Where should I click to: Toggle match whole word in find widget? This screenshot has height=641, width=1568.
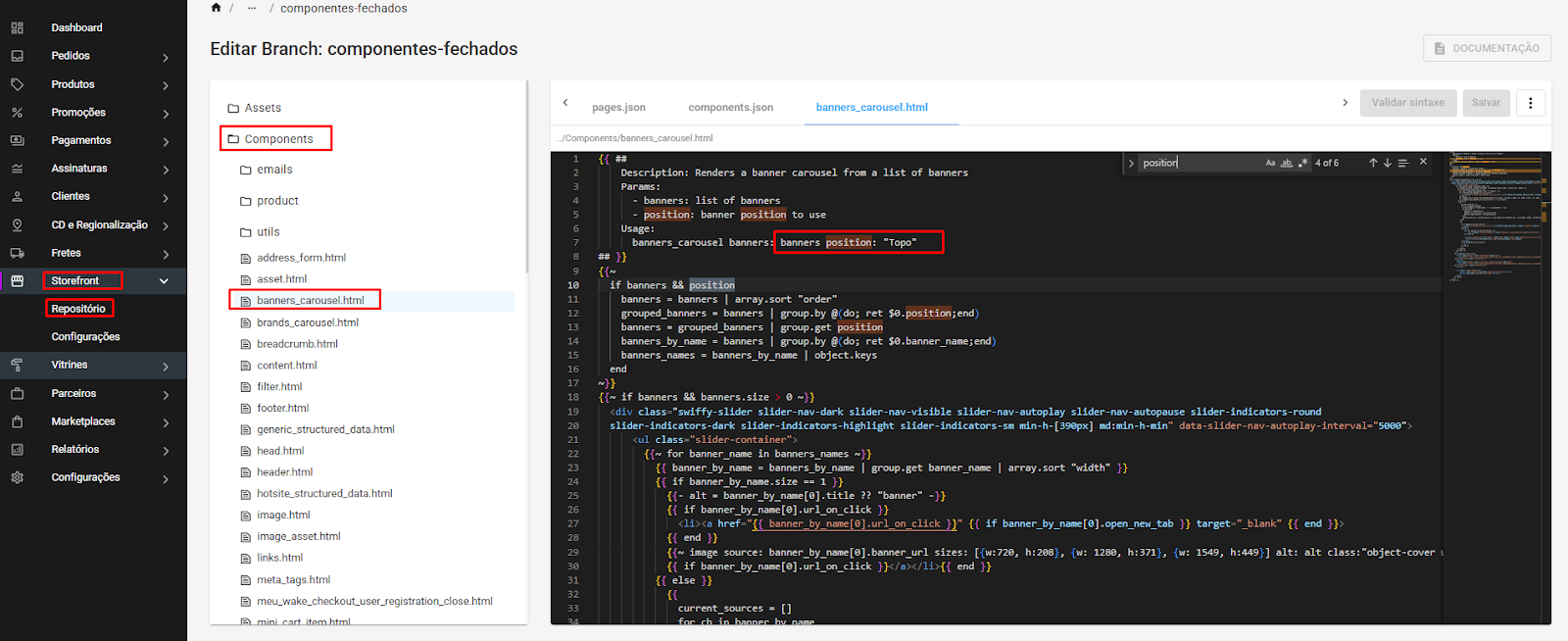point(1287,163)
